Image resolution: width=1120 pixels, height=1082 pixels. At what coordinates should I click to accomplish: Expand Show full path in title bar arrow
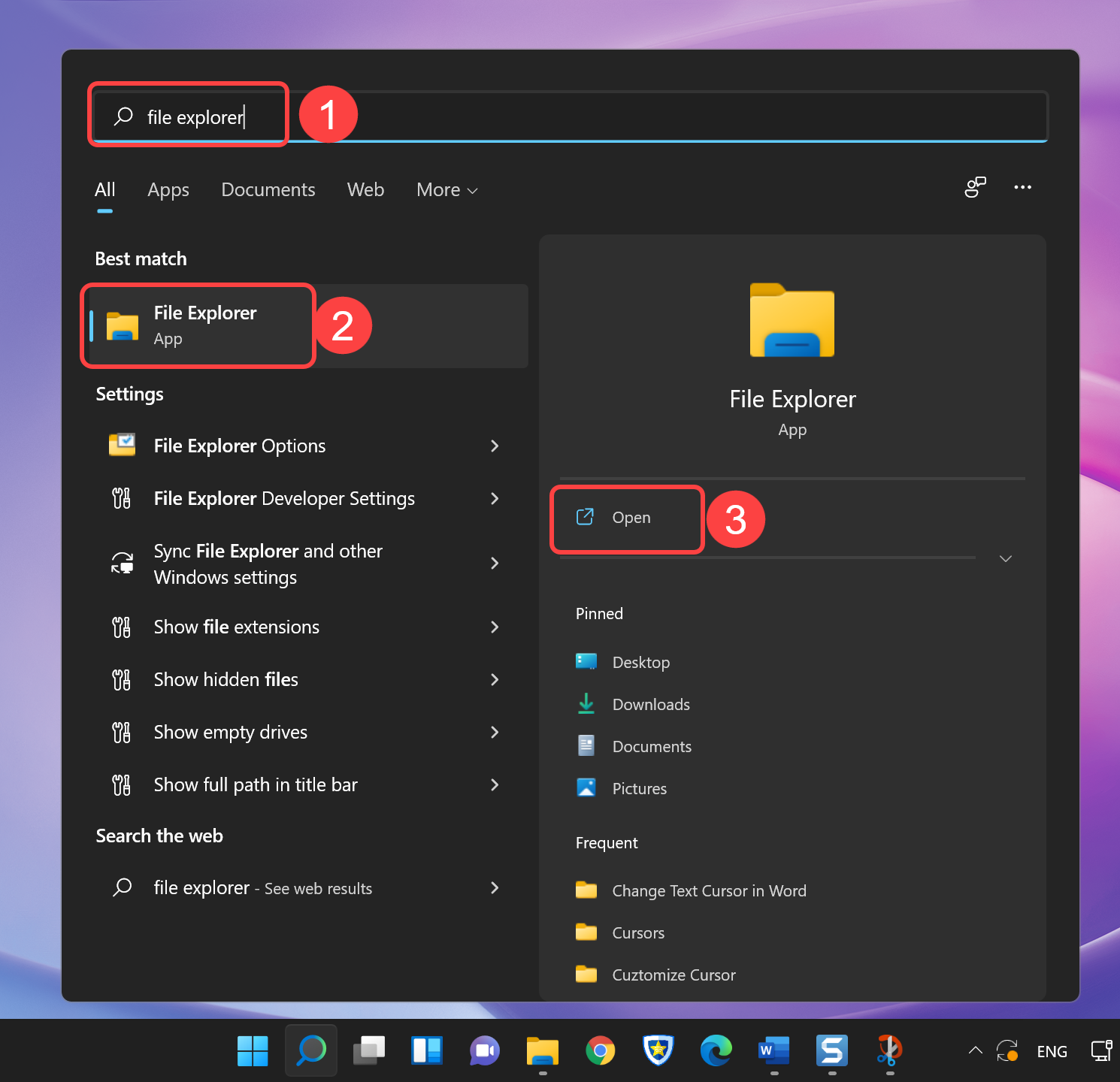pos(495,784)
